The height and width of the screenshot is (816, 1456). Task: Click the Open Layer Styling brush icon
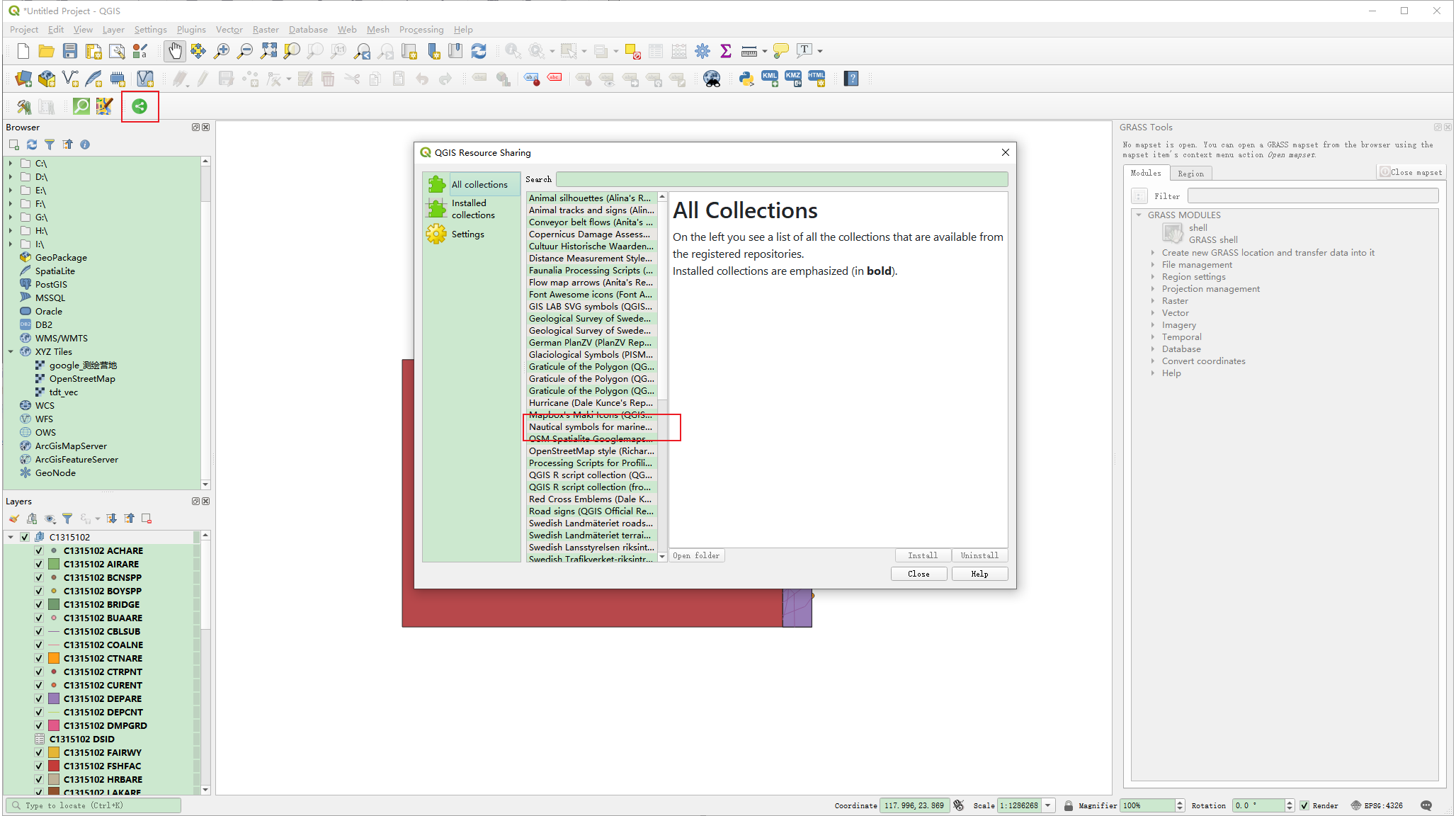pyautogui.click(x=14, y=518)
